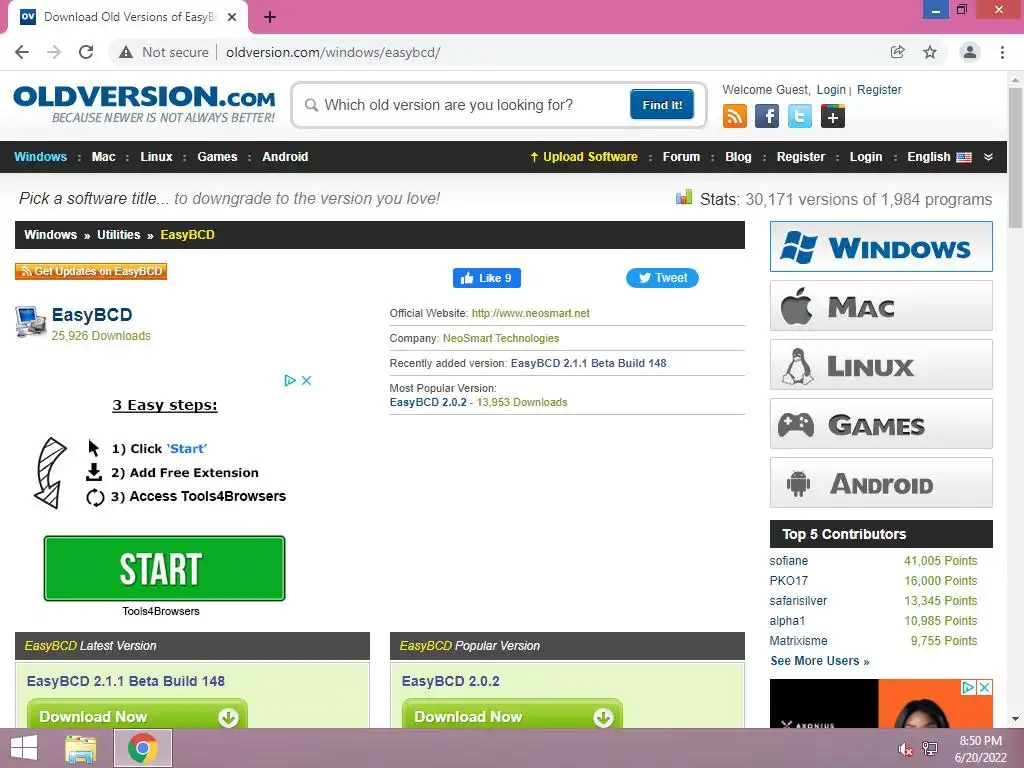Bookmark this page with the star icon
This screenshot has height=768, width=1024.
(930, 52)
